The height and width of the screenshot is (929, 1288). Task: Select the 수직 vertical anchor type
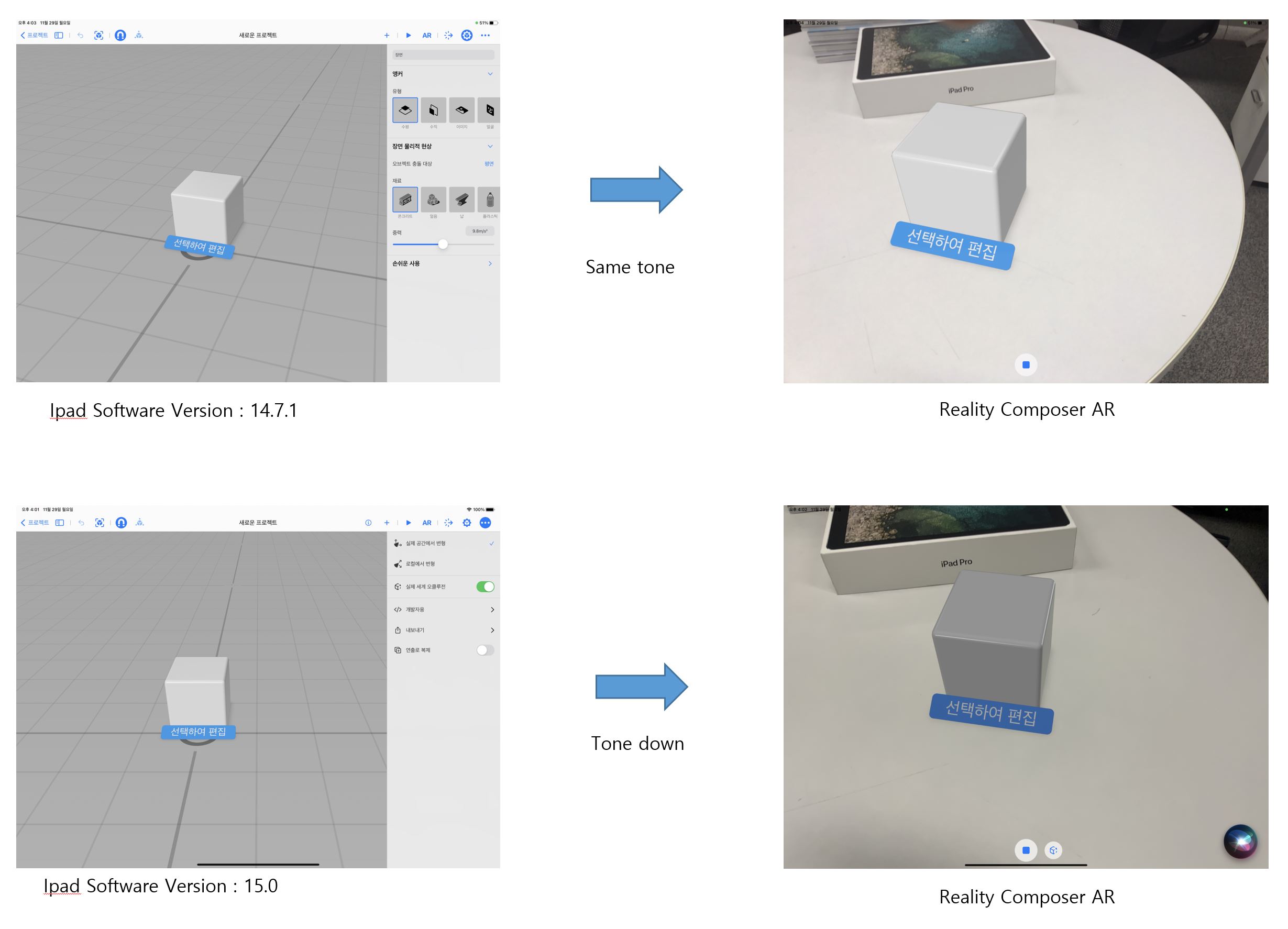click(433, 110)
